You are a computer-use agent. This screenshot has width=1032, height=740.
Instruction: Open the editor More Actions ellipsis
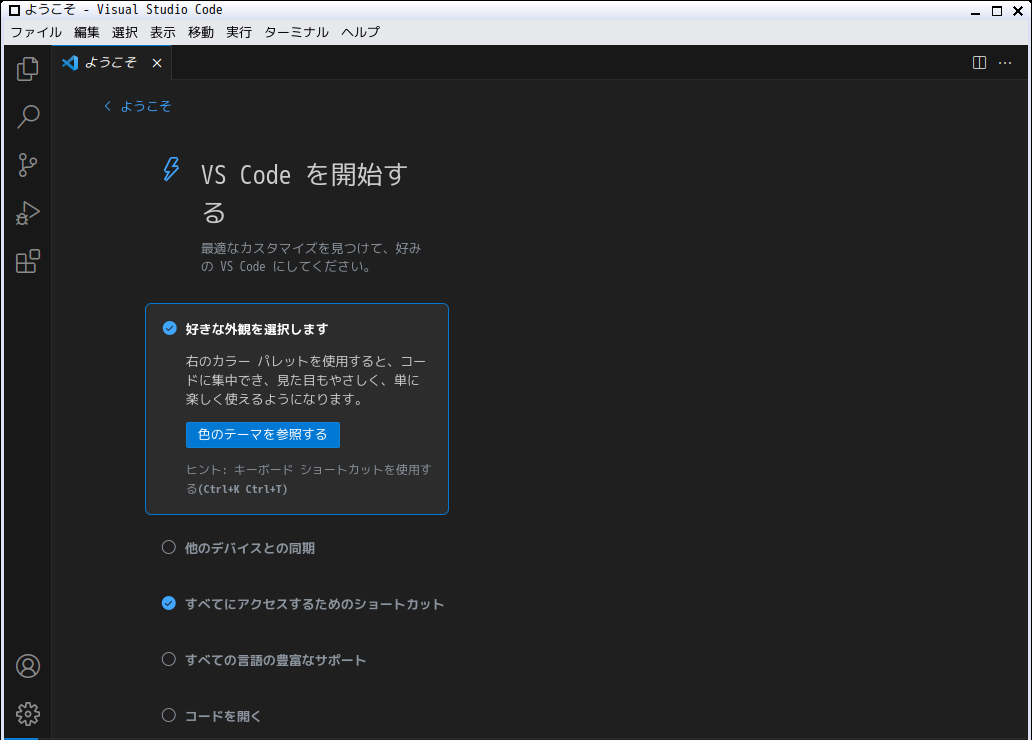(x=1005, y=63)
